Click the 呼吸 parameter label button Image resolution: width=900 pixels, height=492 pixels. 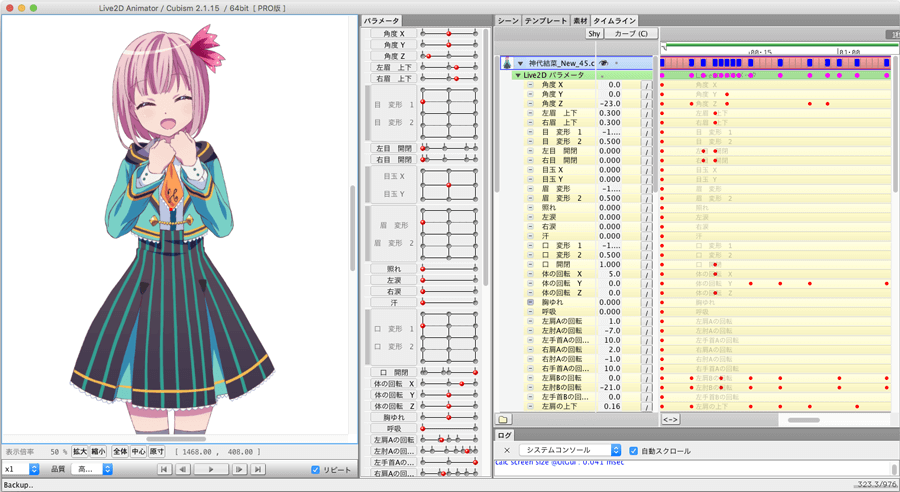(394, 428)
